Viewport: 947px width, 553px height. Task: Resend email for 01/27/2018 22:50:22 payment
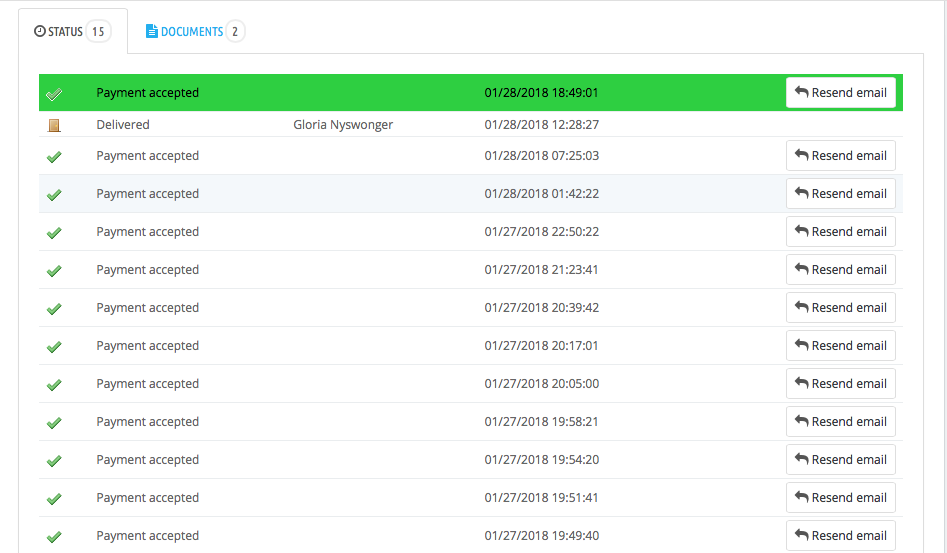pyautogui.click(x=841, y=232)
